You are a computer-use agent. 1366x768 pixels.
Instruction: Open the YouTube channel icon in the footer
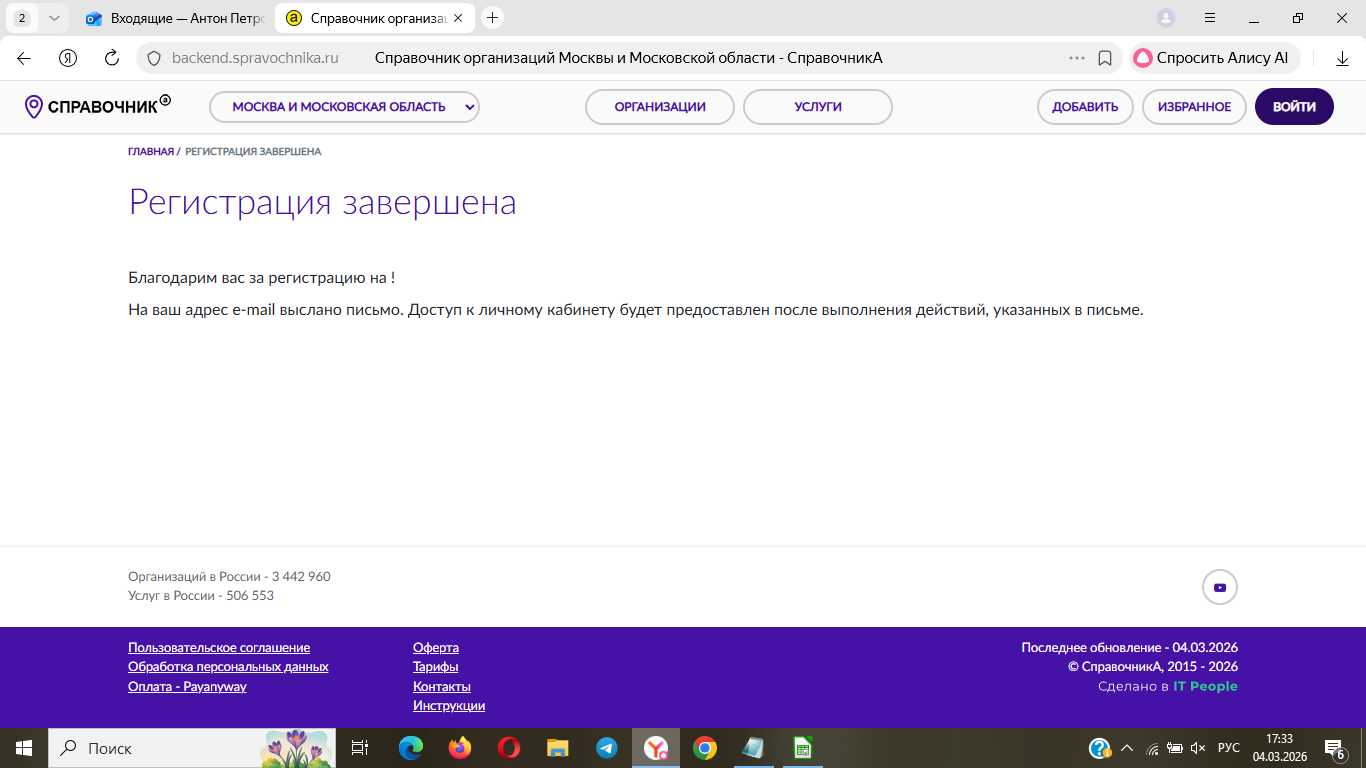coord(1219,587)
